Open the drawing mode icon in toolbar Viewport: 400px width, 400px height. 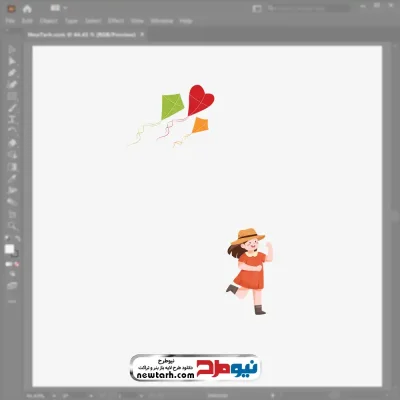[12, 274]
